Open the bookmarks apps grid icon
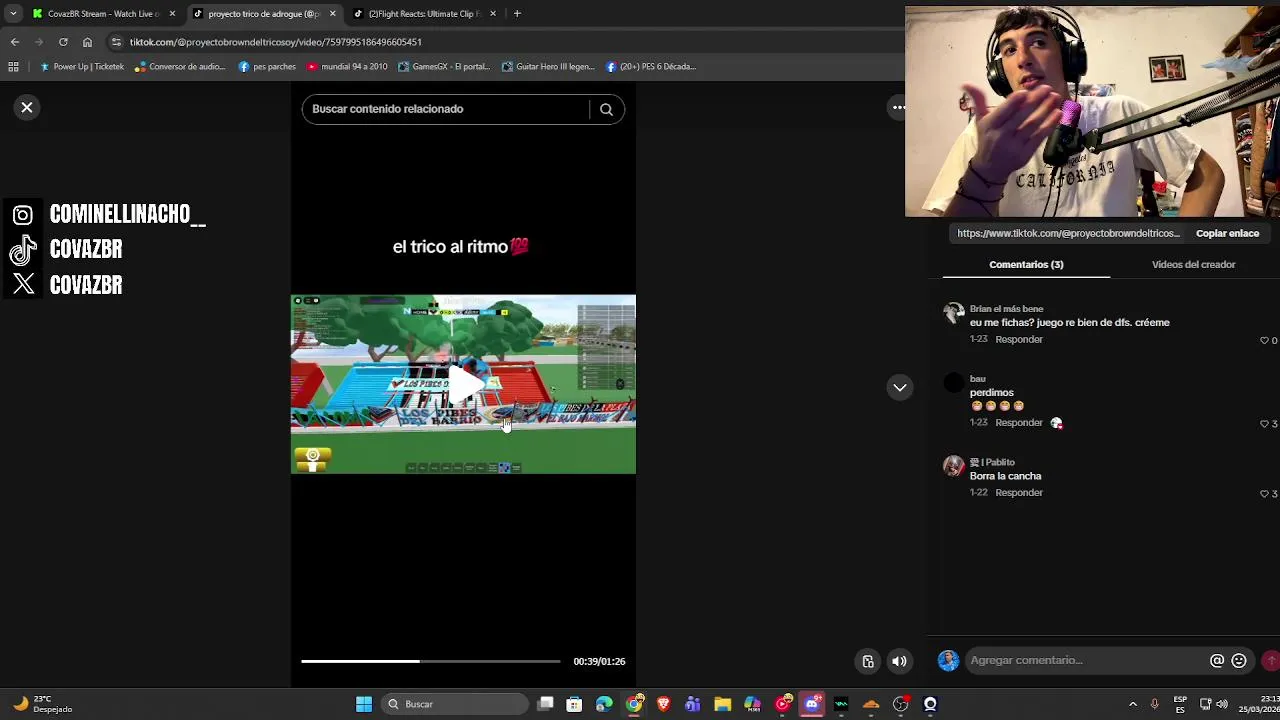Image resolution: width=1280 pixels, height=720 pixels. [13, 67]
